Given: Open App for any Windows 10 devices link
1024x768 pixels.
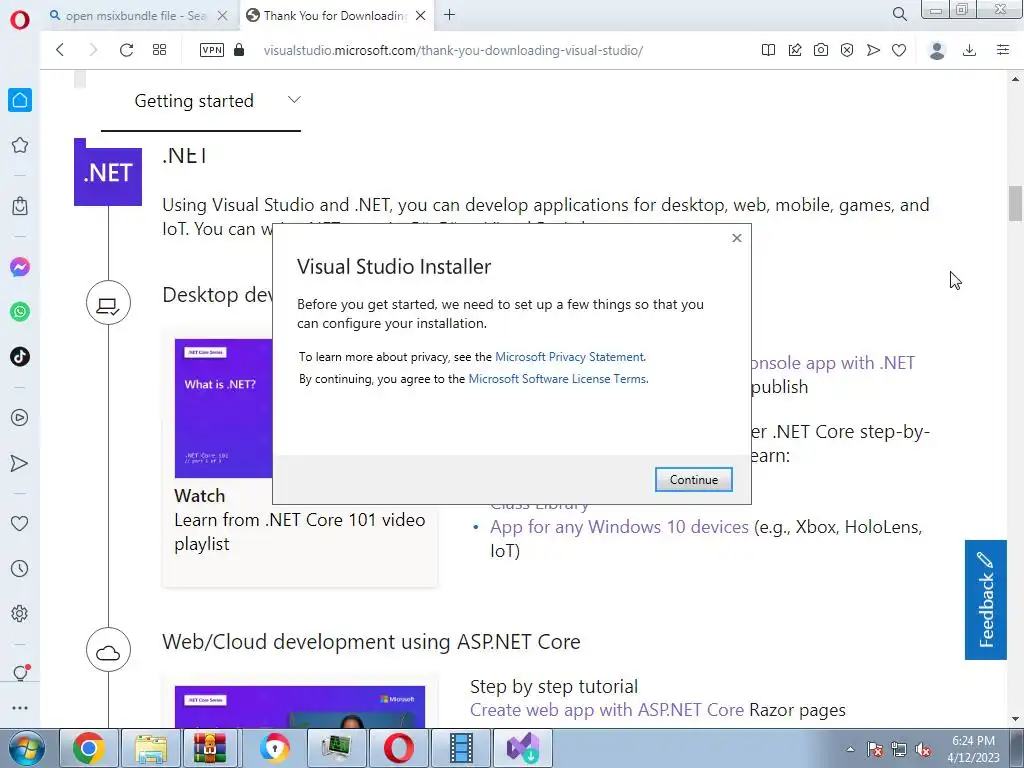Looking at the screenshot, I should [619, 527].
